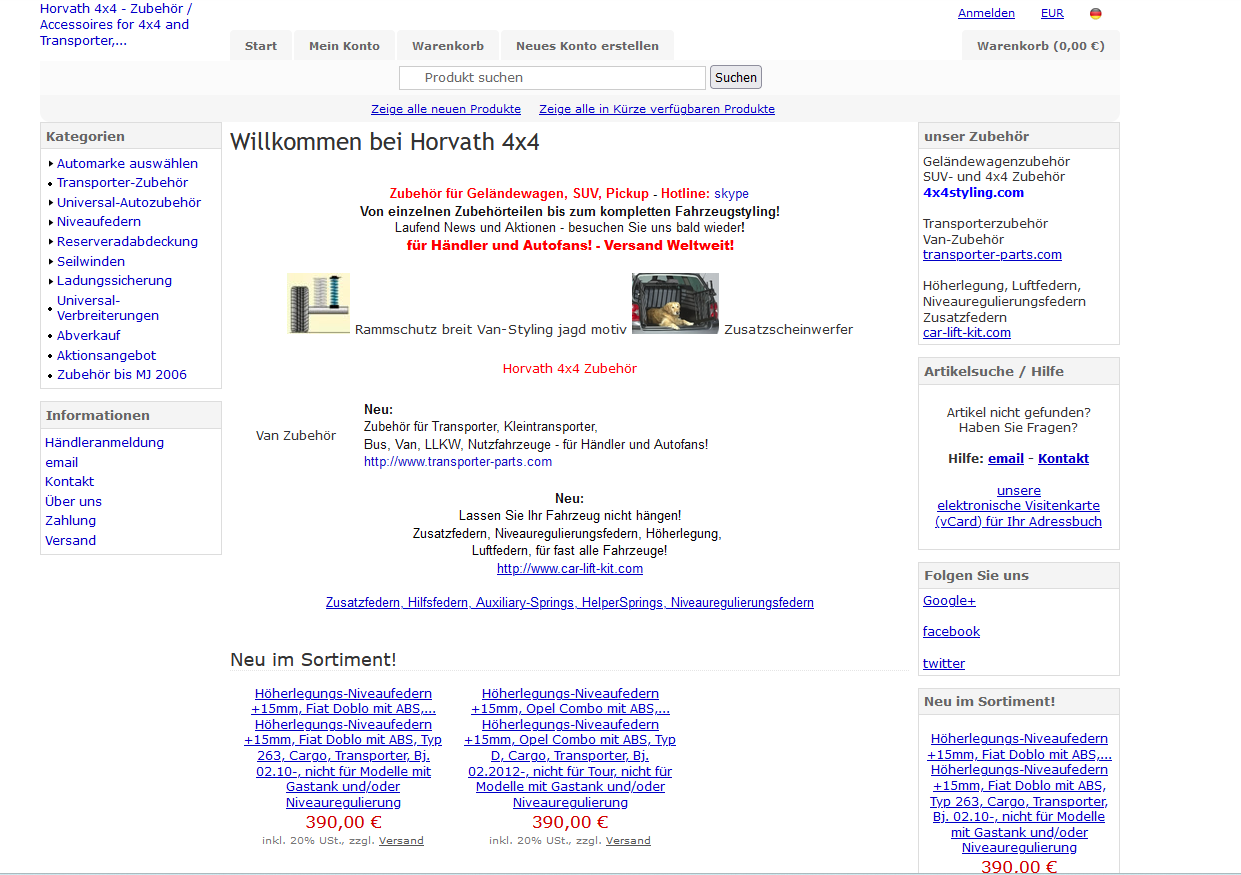Open the transporter-parts.com link in unser Zubehör
The width and height of the screenshot is (1241, 875).
(x=992, y=255)
